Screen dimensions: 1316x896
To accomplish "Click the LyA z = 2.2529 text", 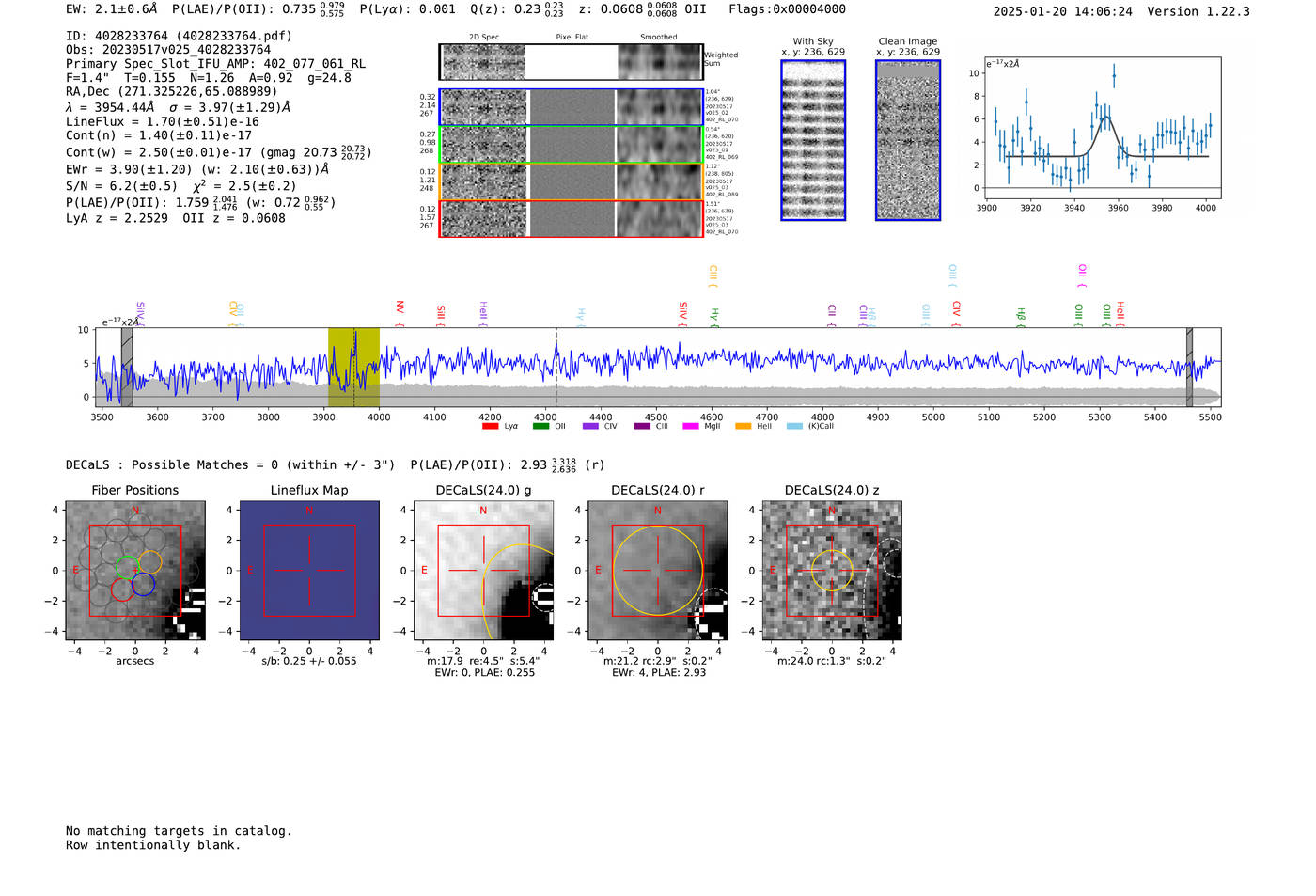I will (117, 218).
